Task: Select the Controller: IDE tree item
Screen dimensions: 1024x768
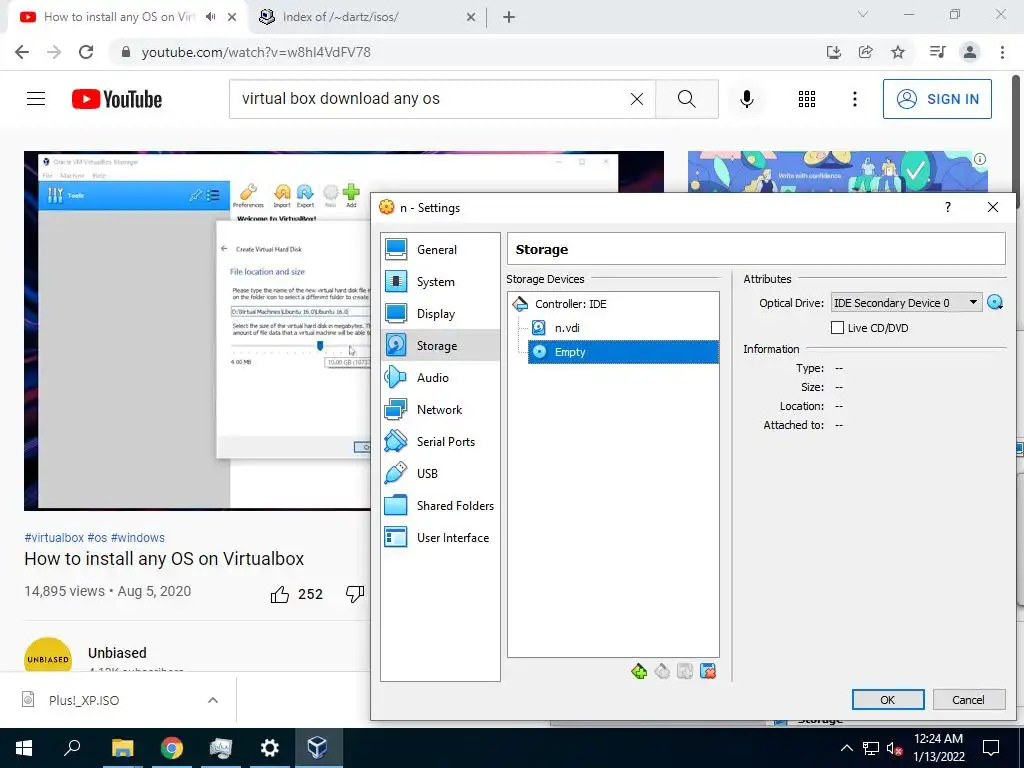Action: click(x=570, y=304)
